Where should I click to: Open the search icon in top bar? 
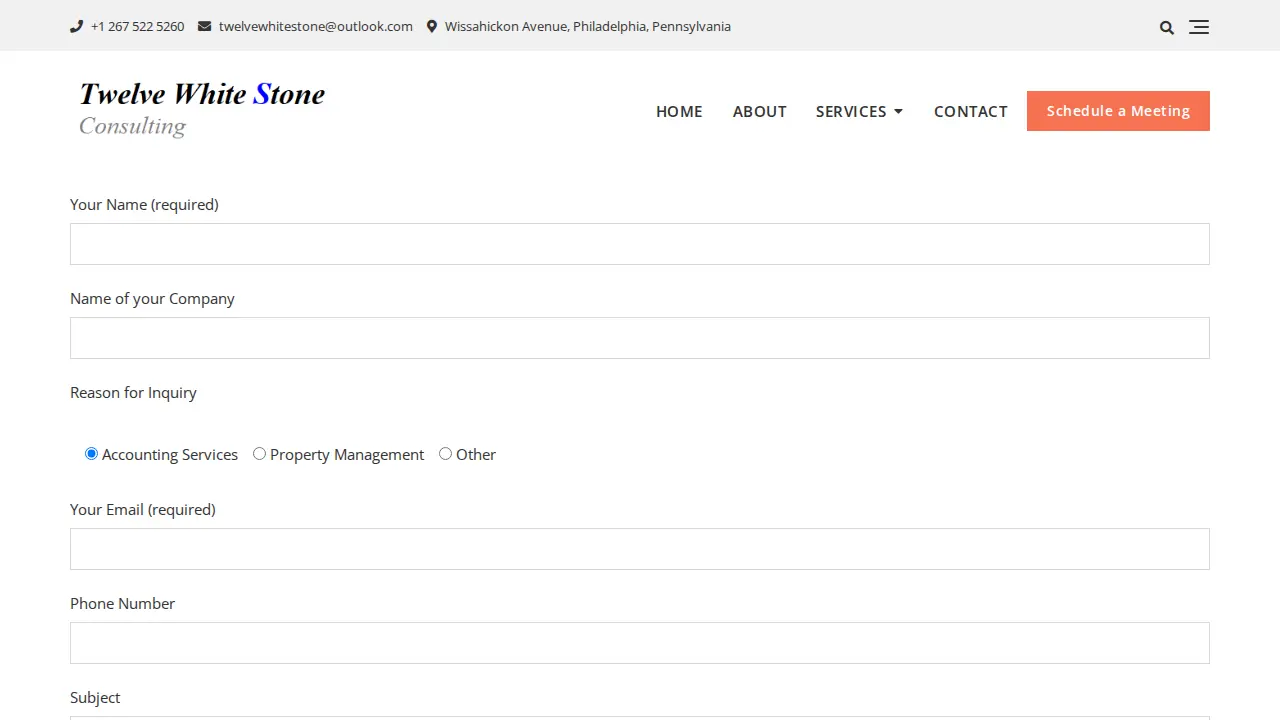coord(1167,27)
